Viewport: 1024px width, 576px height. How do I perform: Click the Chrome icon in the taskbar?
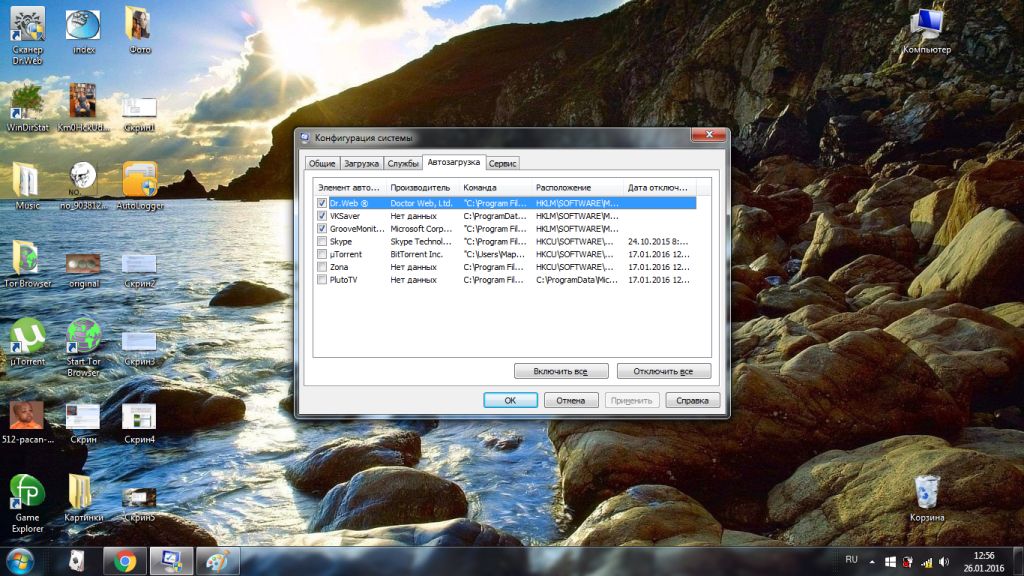tap(125, 561)
